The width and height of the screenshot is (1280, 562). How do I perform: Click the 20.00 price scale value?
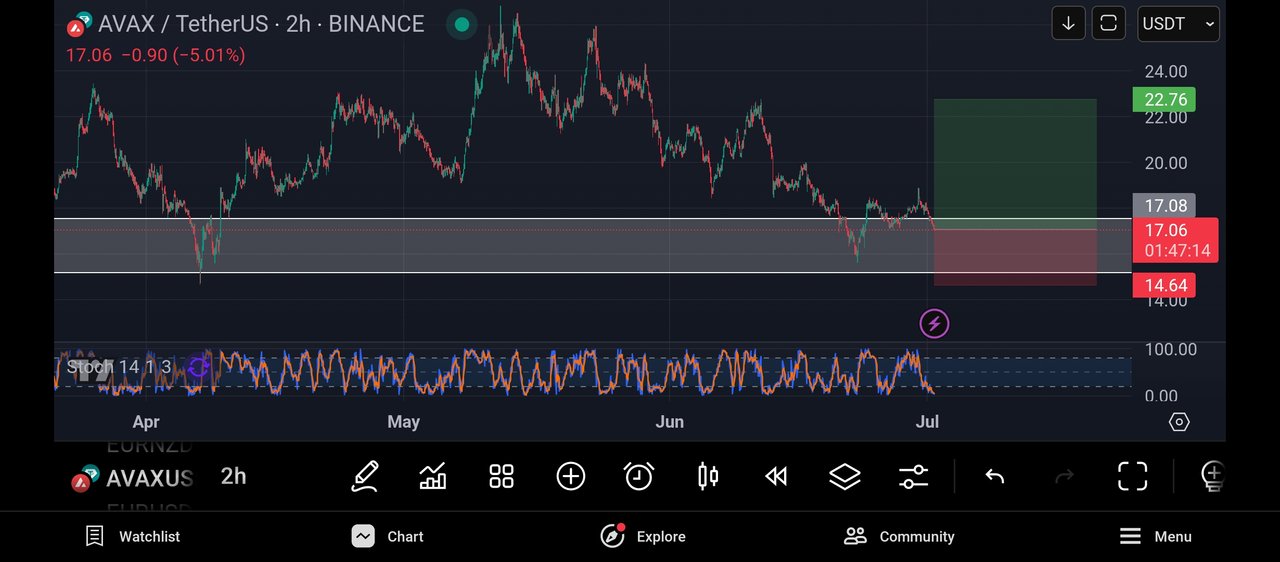1166,164
